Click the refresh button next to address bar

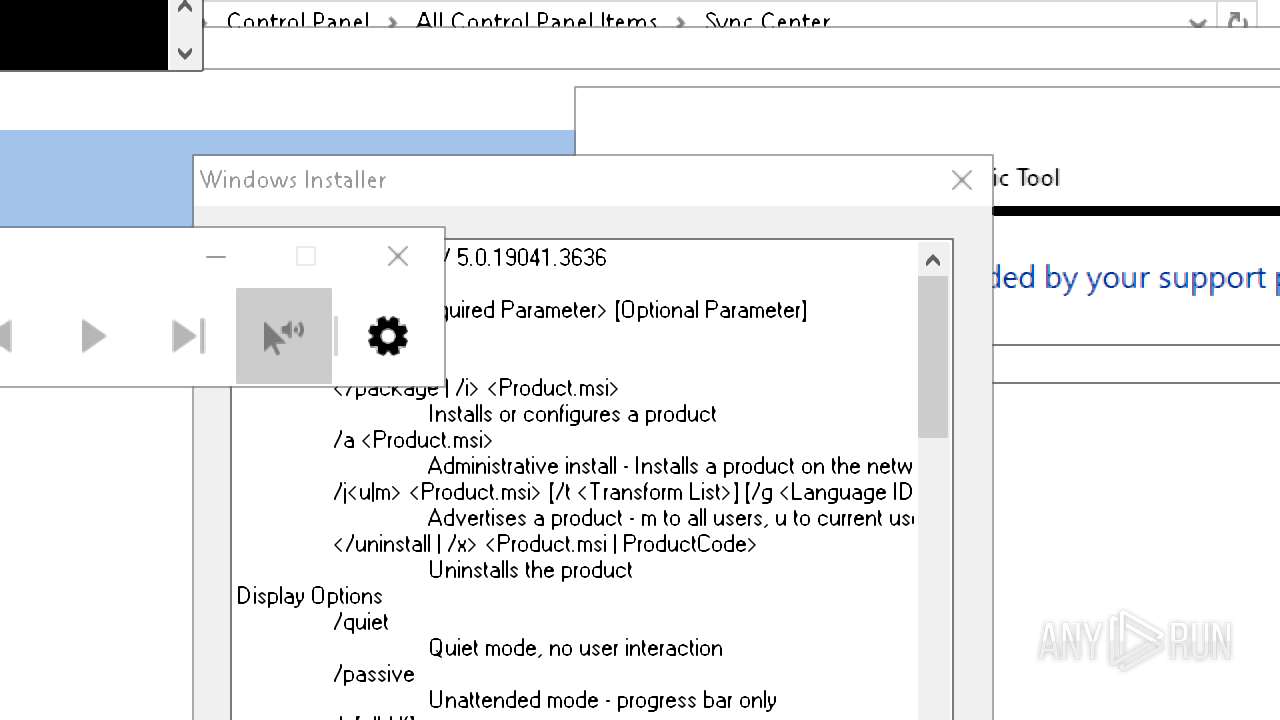tap(1238, 22)
